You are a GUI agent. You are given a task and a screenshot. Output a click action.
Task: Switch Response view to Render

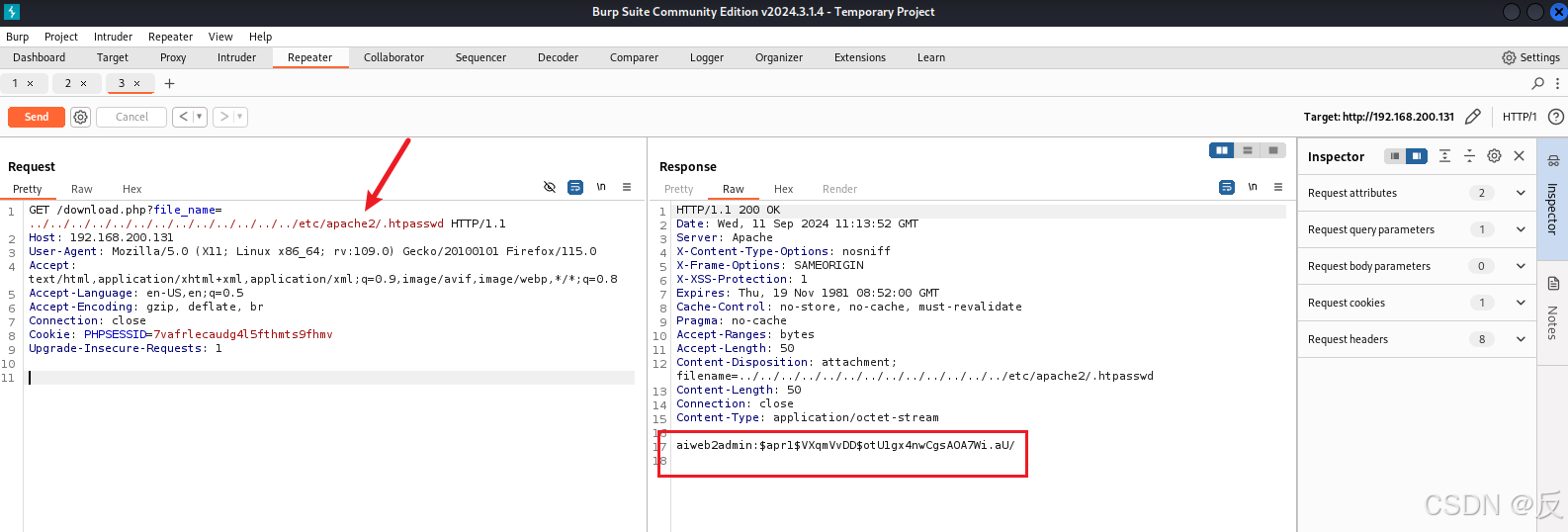pyautogui.click(x=840, y=189)
